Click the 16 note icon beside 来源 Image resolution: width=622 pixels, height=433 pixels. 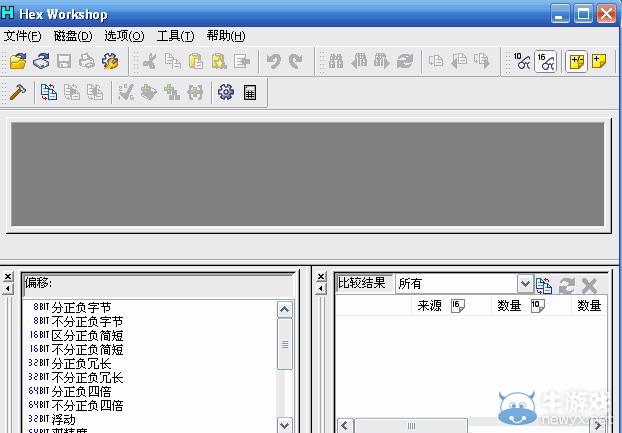[458, 306]
